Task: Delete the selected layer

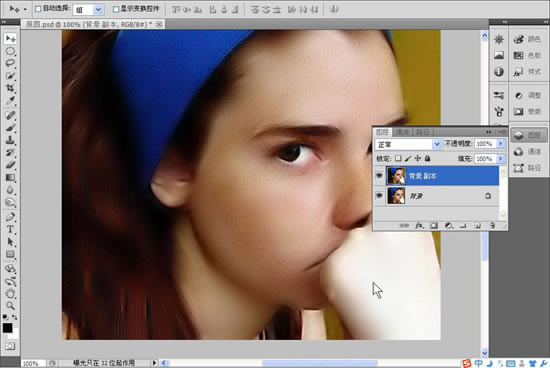Action: point(492,226)
